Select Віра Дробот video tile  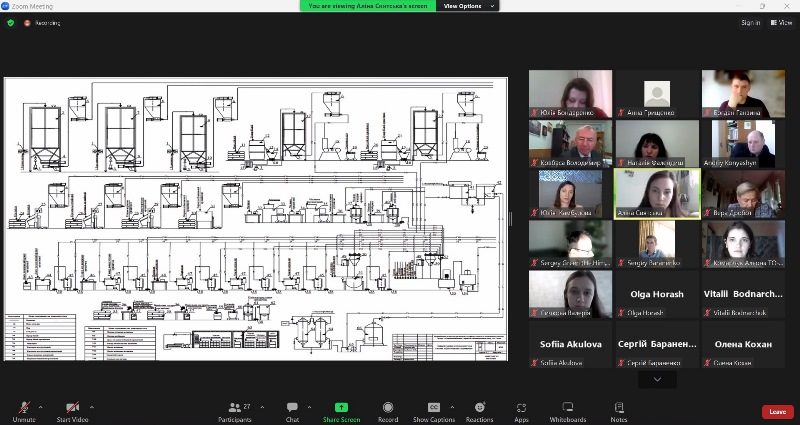[x=743, y=194]
